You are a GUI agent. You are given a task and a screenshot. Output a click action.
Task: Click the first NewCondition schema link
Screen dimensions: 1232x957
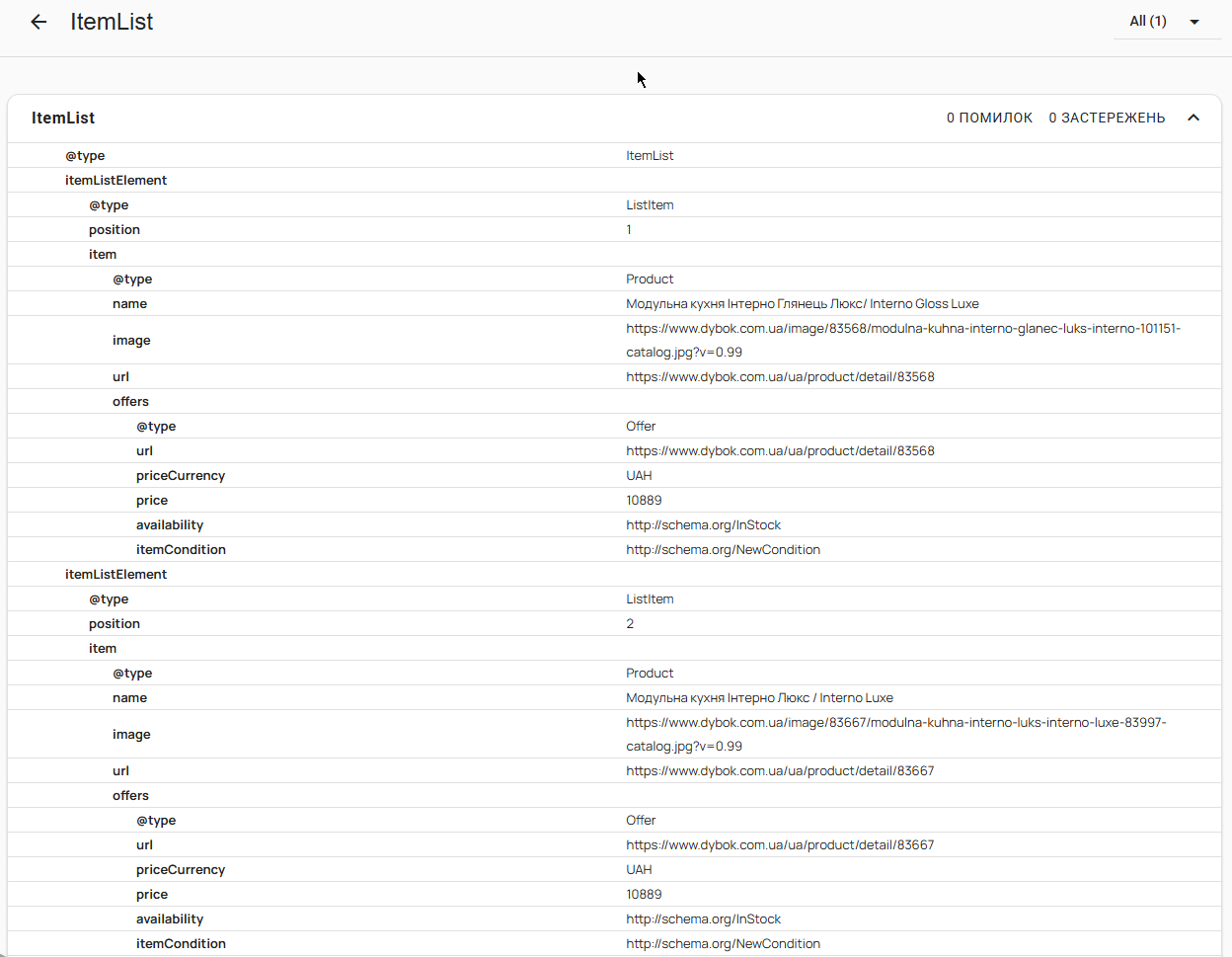[723, 549]
